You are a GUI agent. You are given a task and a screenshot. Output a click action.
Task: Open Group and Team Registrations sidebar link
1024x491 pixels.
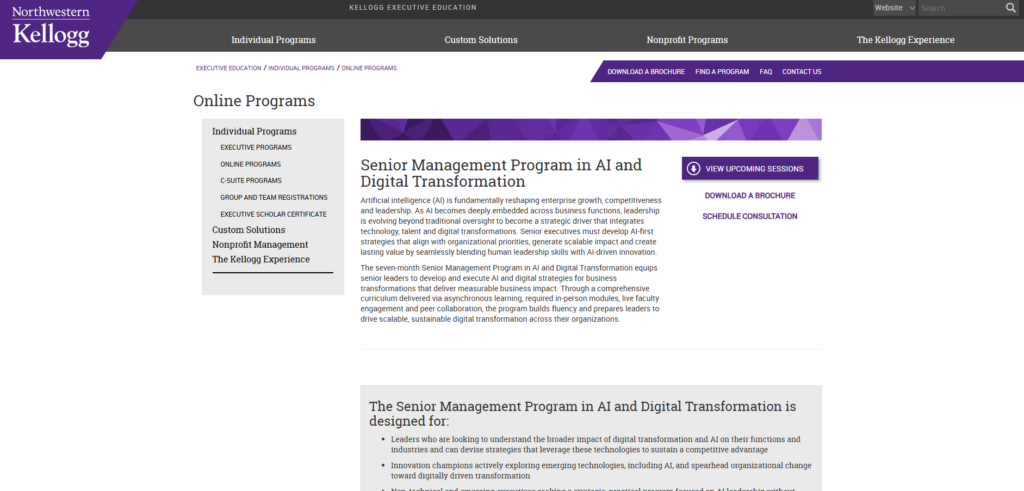(274, 197)
